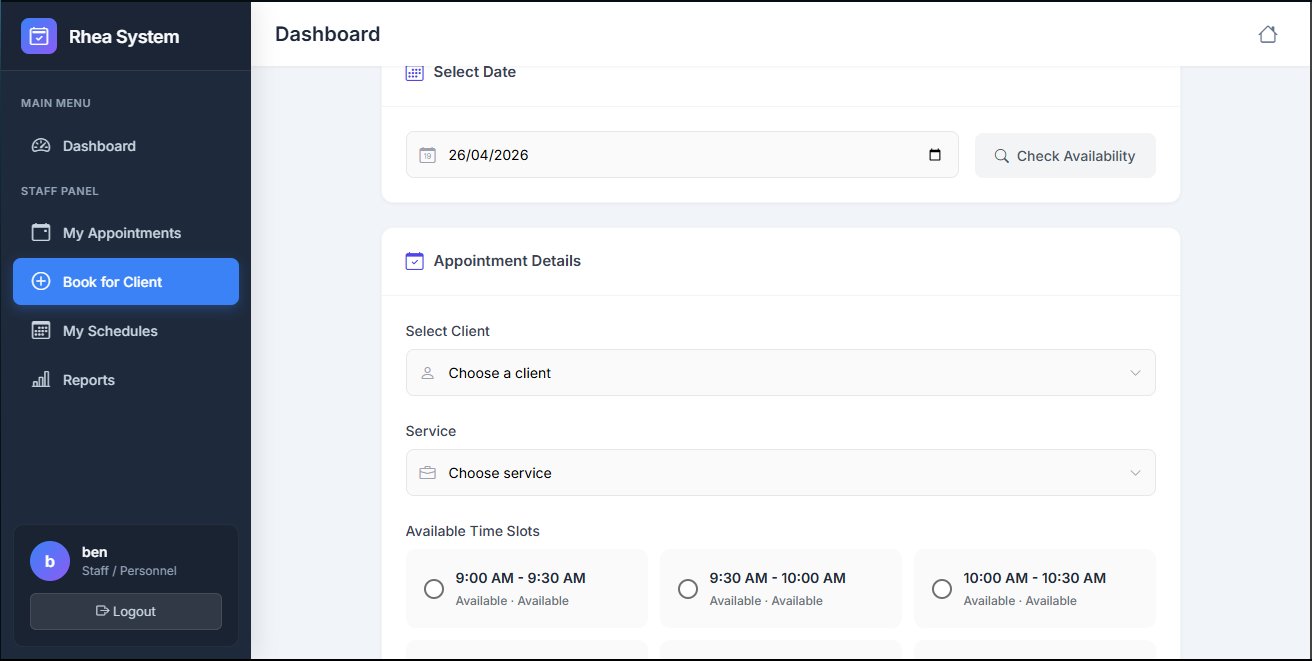Click the ben staff avatar
1312x661 pixels.
click(50, 560)
